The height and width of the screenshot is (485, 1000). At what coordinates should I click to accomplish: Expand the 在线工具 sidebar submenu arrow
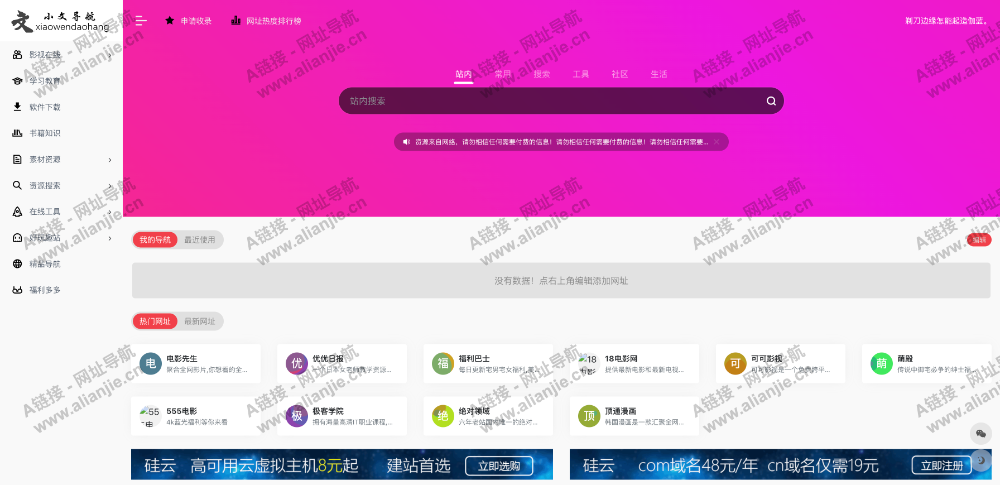point(110,212)
